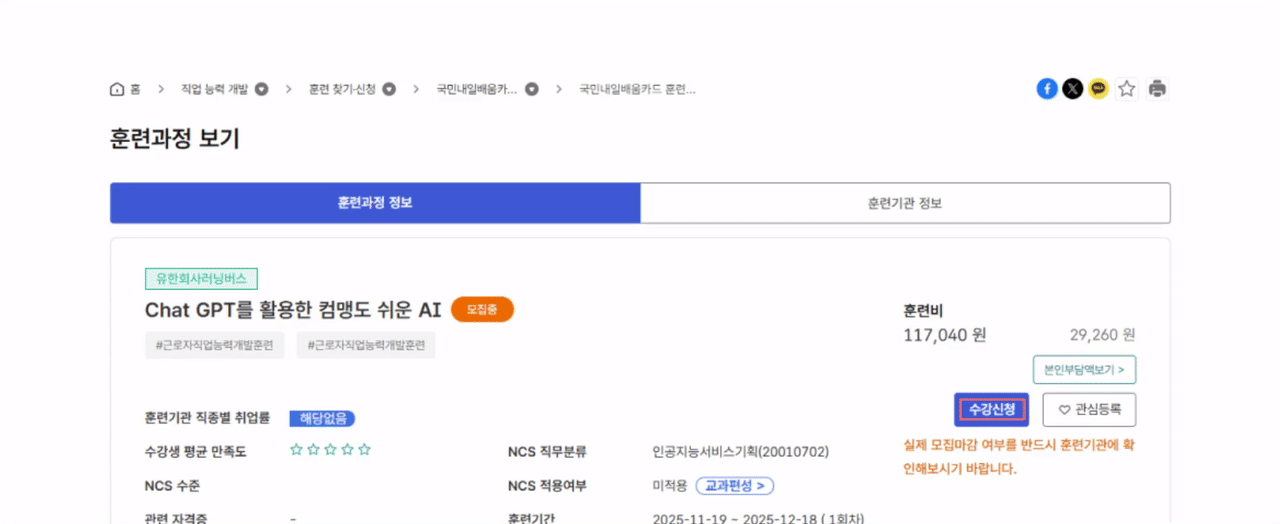Switch to the 훈련기관 정보 tab
The height and width of the screenshot is (524, 1280).
tap(905, 203)
